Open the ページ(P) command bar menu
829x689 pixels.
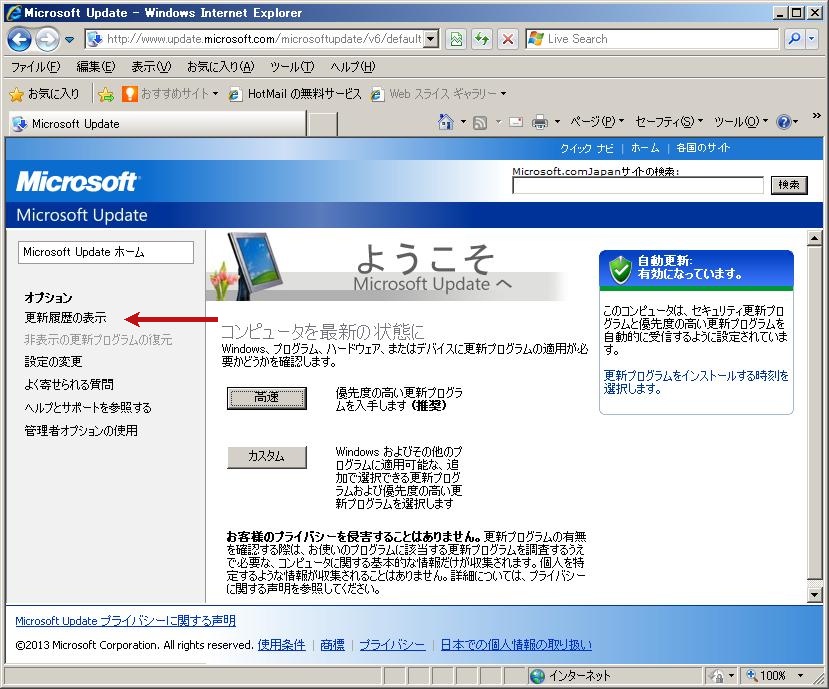tap(597, 122)
